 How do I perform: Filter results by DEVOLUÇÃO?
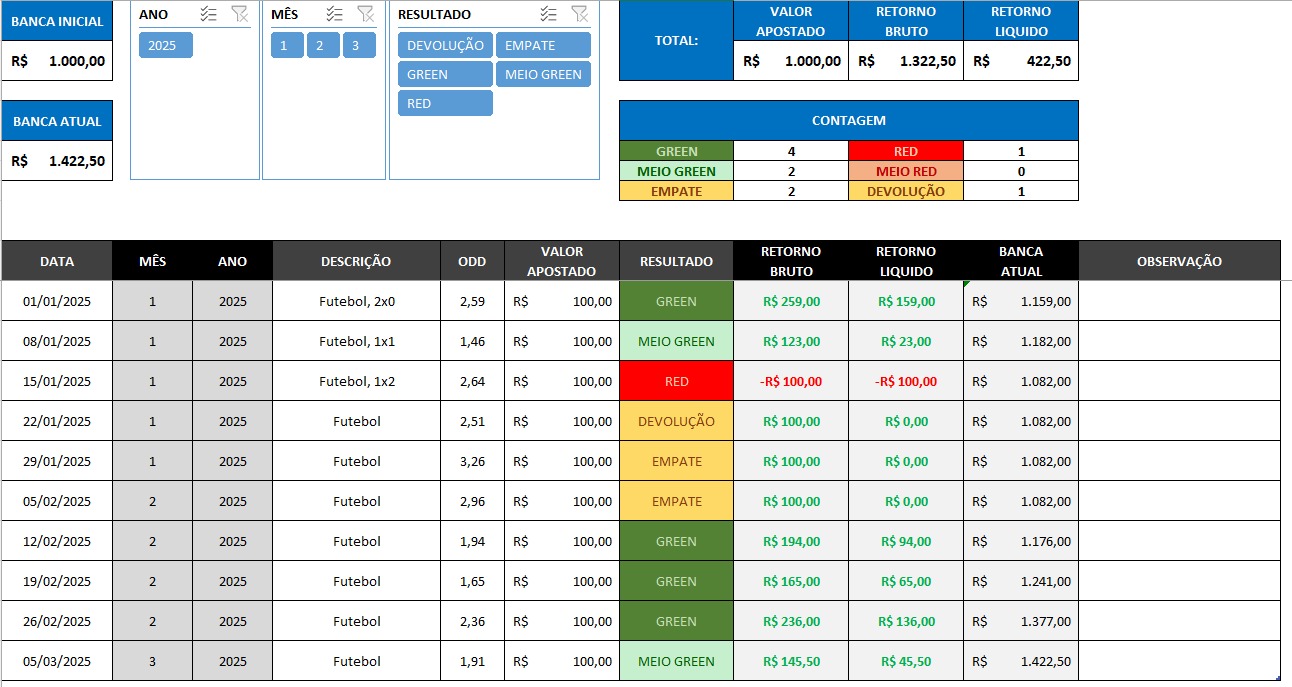pos(445,45)
